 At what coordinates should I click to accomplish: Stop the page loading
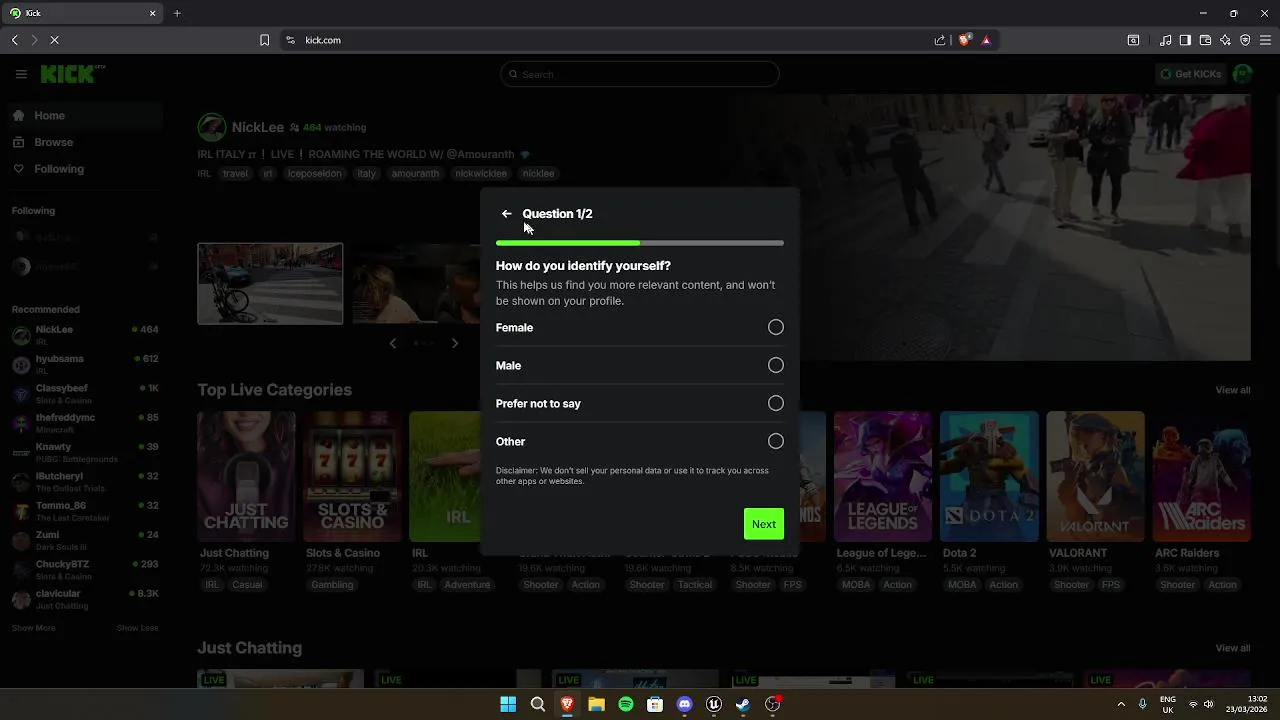pyautogui.click(x=54, y=40)
